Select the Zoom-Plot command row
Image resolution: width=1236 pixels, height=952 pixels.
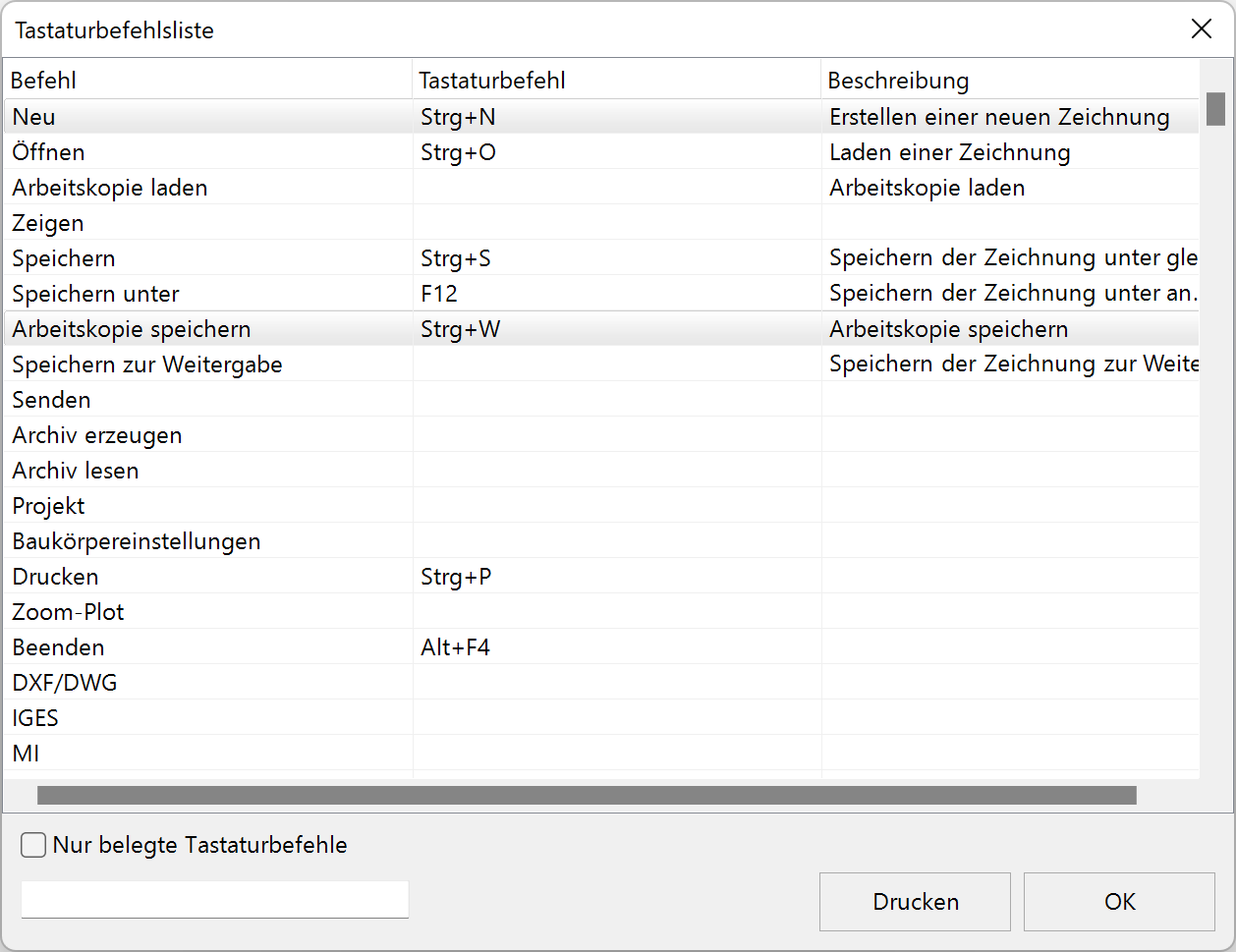coord(197,611)
